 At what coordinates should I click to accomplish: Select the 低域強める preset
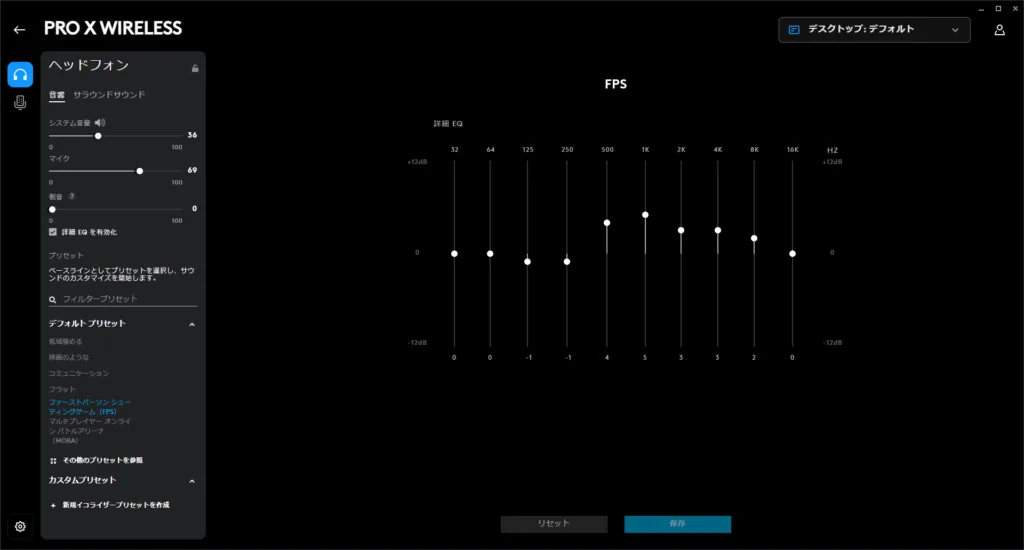coord(65,342)
